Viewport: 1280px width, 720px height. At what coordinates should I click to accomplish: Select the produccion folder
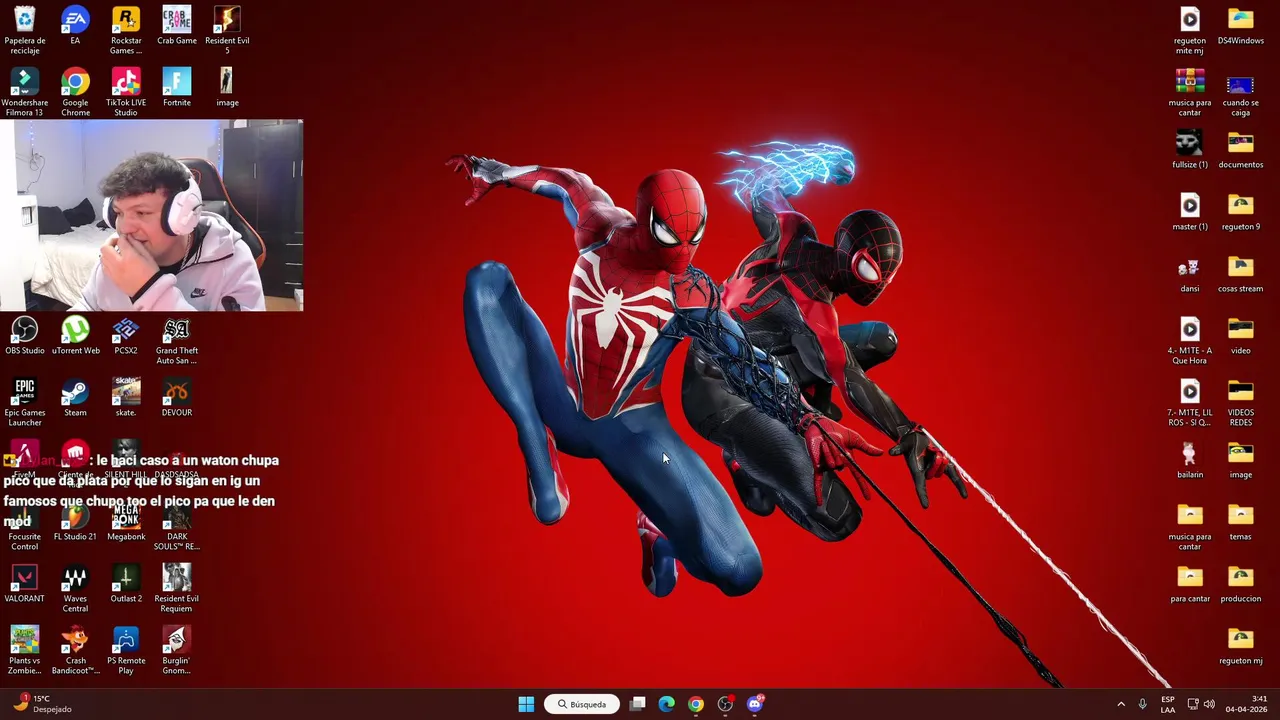[1241, 584]
